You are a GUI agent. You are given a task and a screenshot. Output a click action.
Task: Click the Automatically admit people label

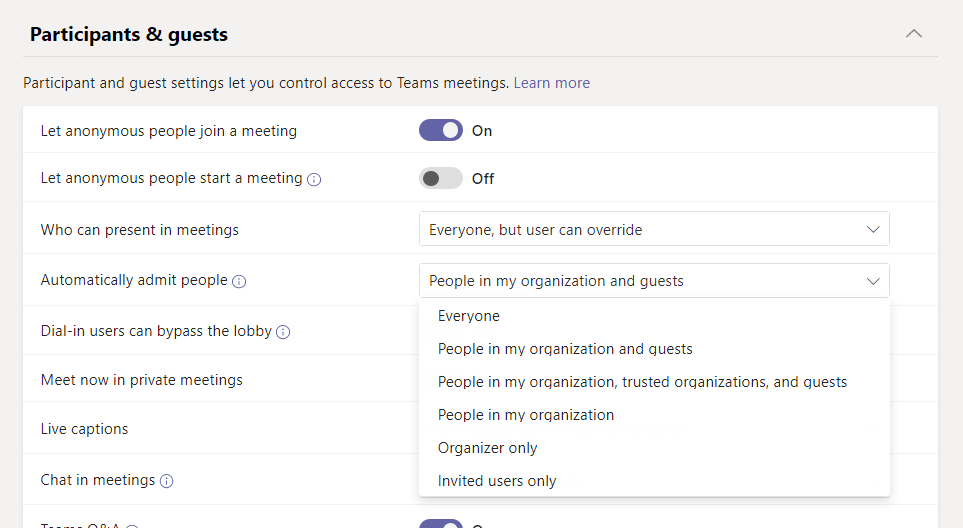[134, 280]
